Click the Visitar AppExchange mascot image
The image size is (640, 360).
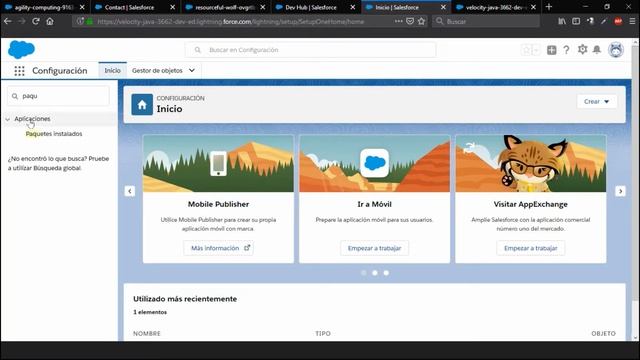click(x=531, y=163)
